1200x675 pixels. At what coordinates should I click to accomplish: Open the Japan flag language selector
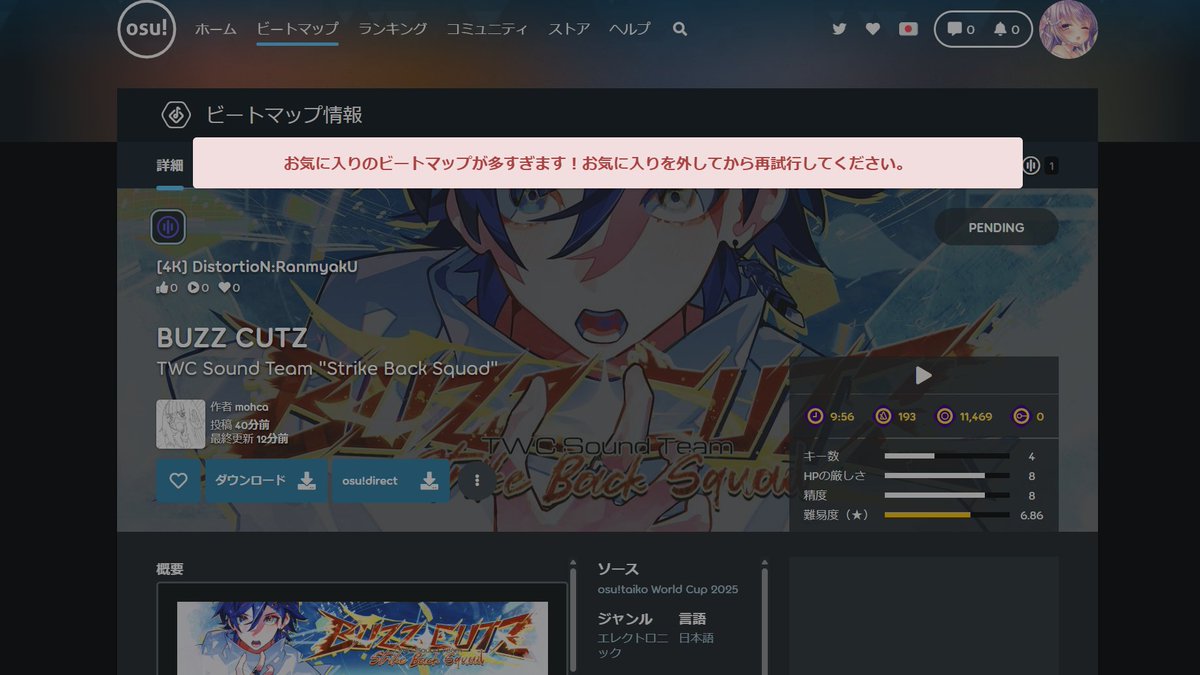point(908,29)
